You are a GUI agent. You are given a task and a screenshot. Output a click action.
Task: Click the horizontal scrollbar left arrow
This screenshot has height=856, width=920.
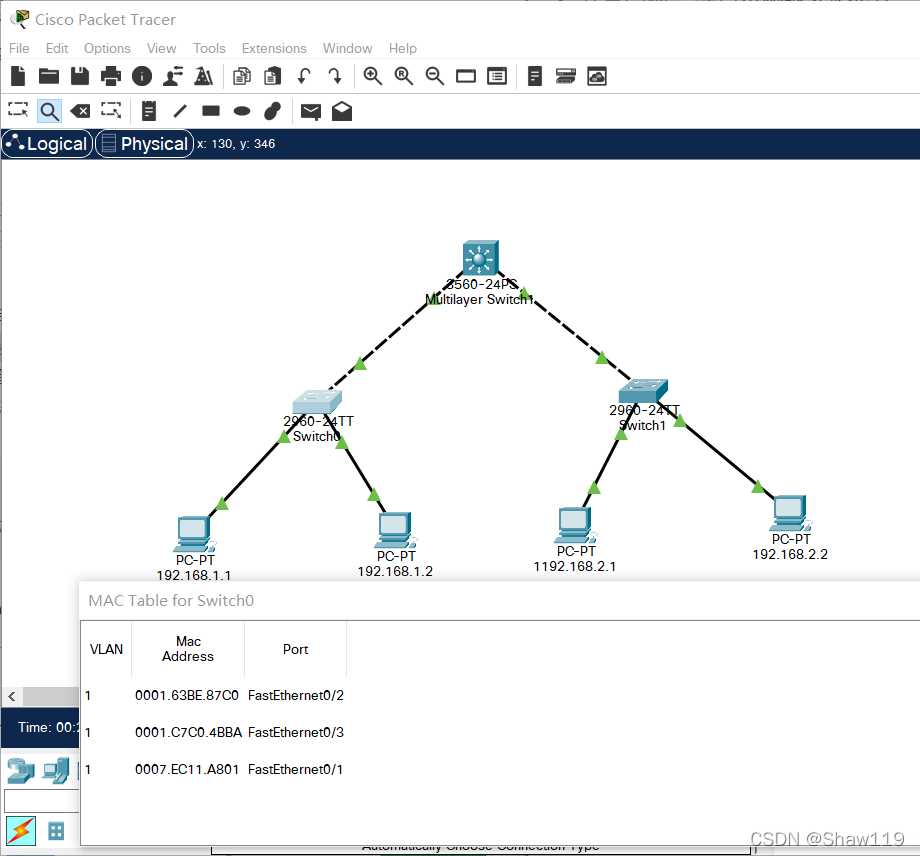pyautogui.click(x=12, y=696)
